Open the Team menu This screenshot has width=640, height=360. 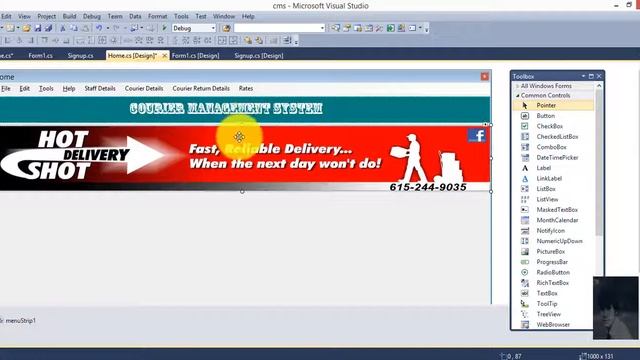tap(115, 16)
